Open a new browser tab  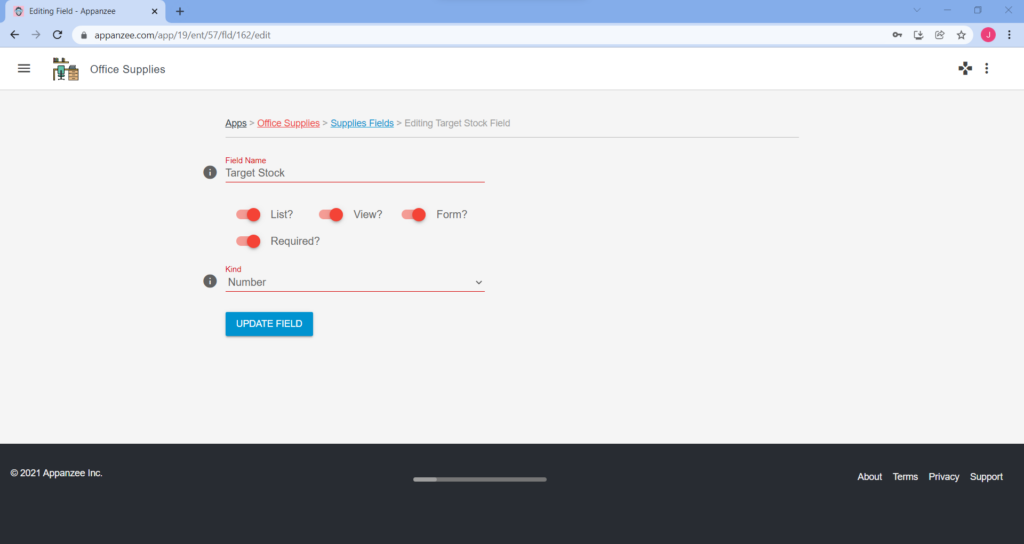coord(180,11)
